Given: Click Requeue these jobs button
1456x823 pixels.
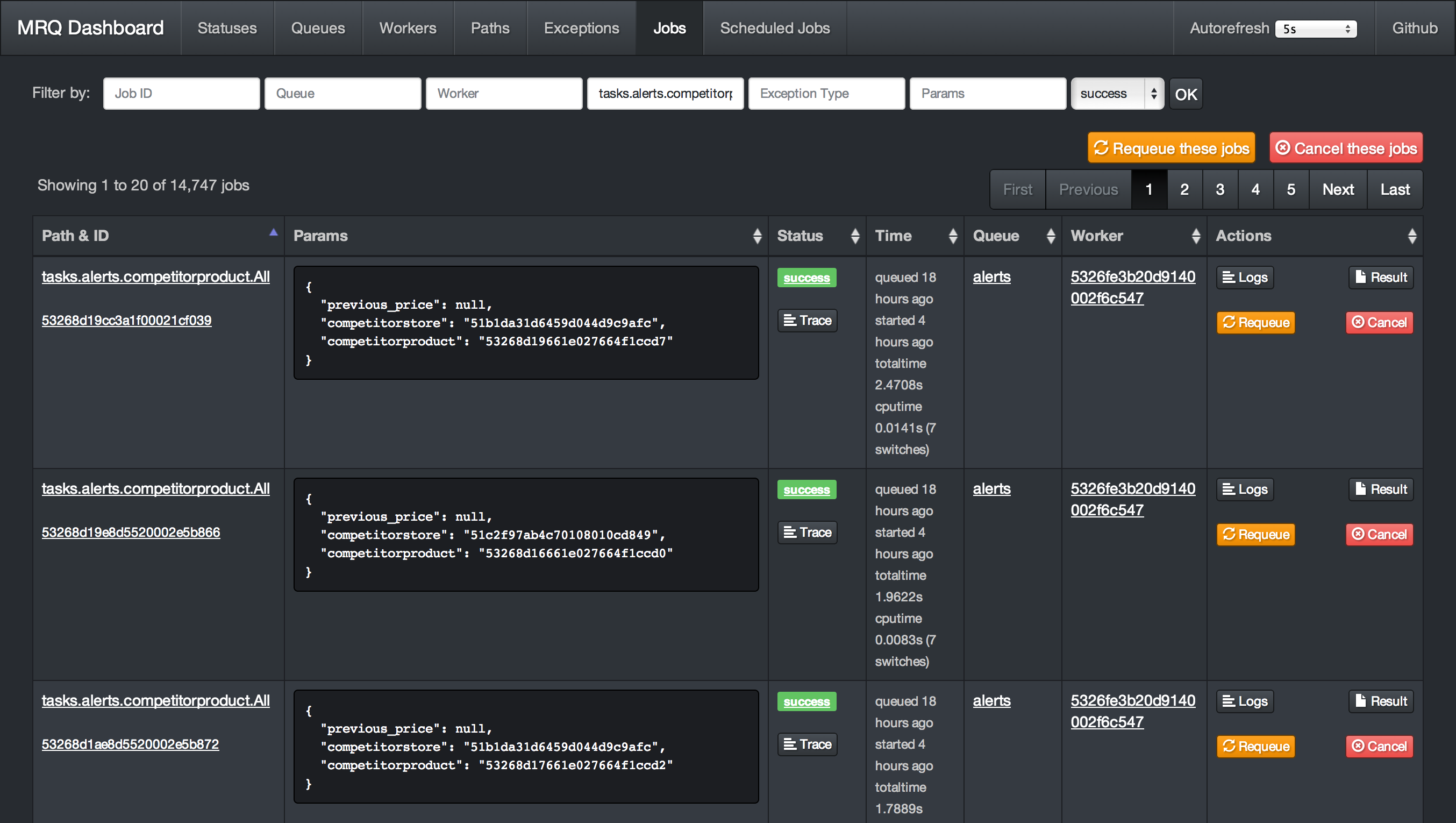Looking at the screenshot, I should click(1171, 148).
